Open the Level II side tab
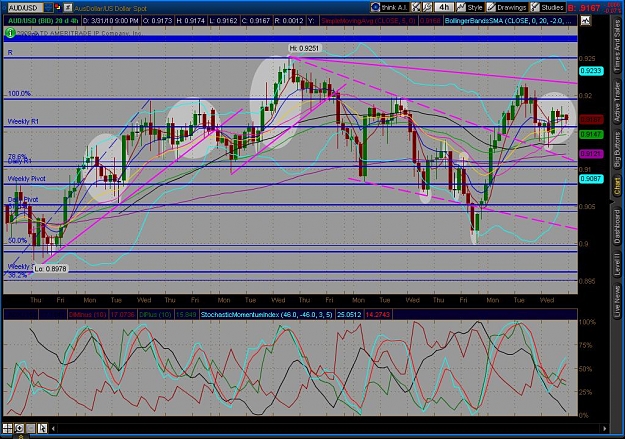The height and width of the screenshot is (439, 625). [617, 264]
